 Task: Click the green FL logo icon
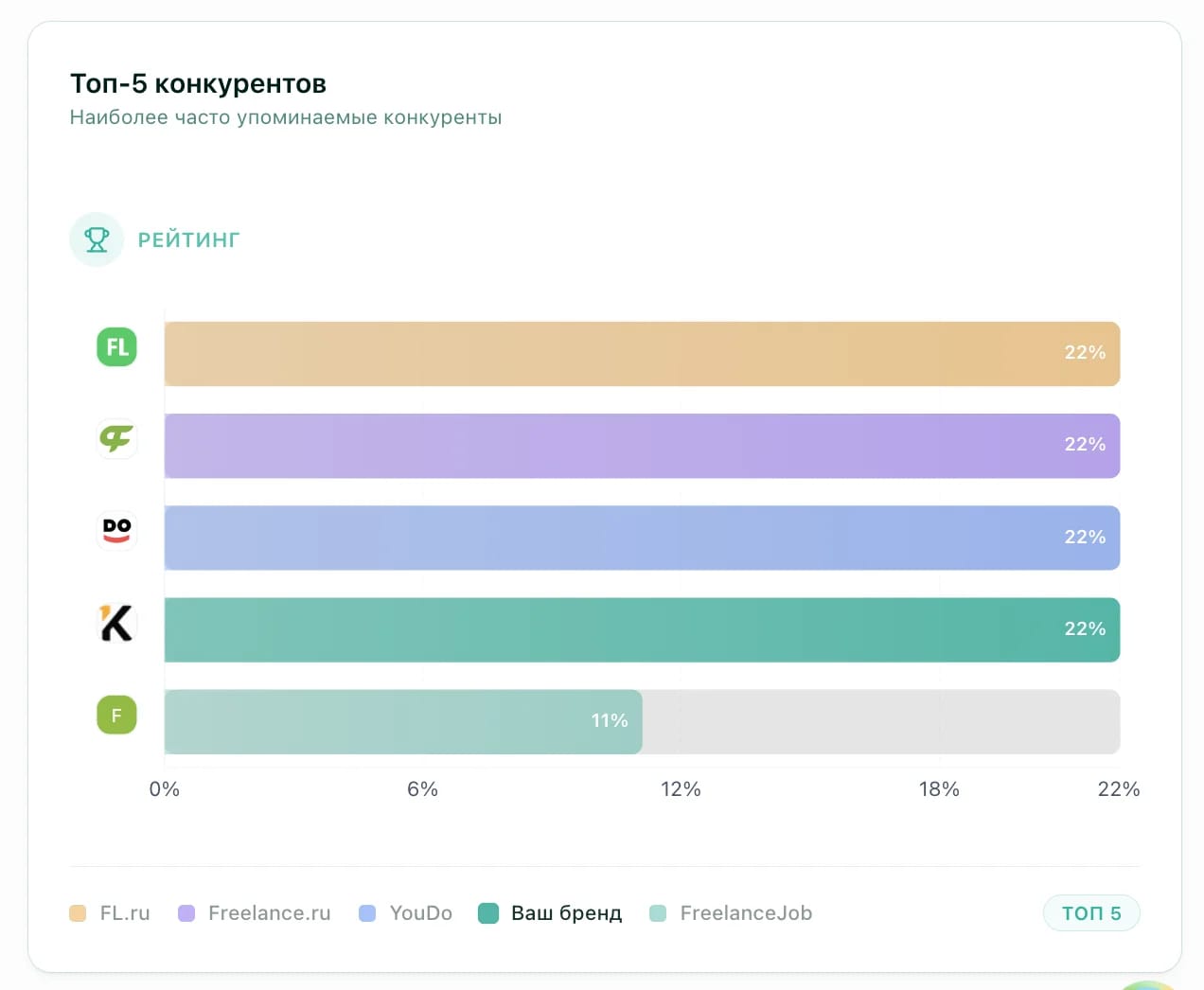115,347
